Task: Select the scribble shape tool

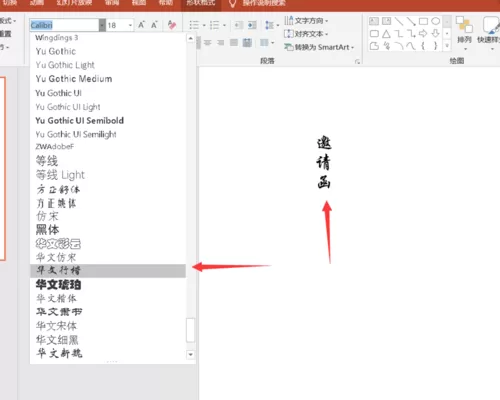Action: (387, 46)
